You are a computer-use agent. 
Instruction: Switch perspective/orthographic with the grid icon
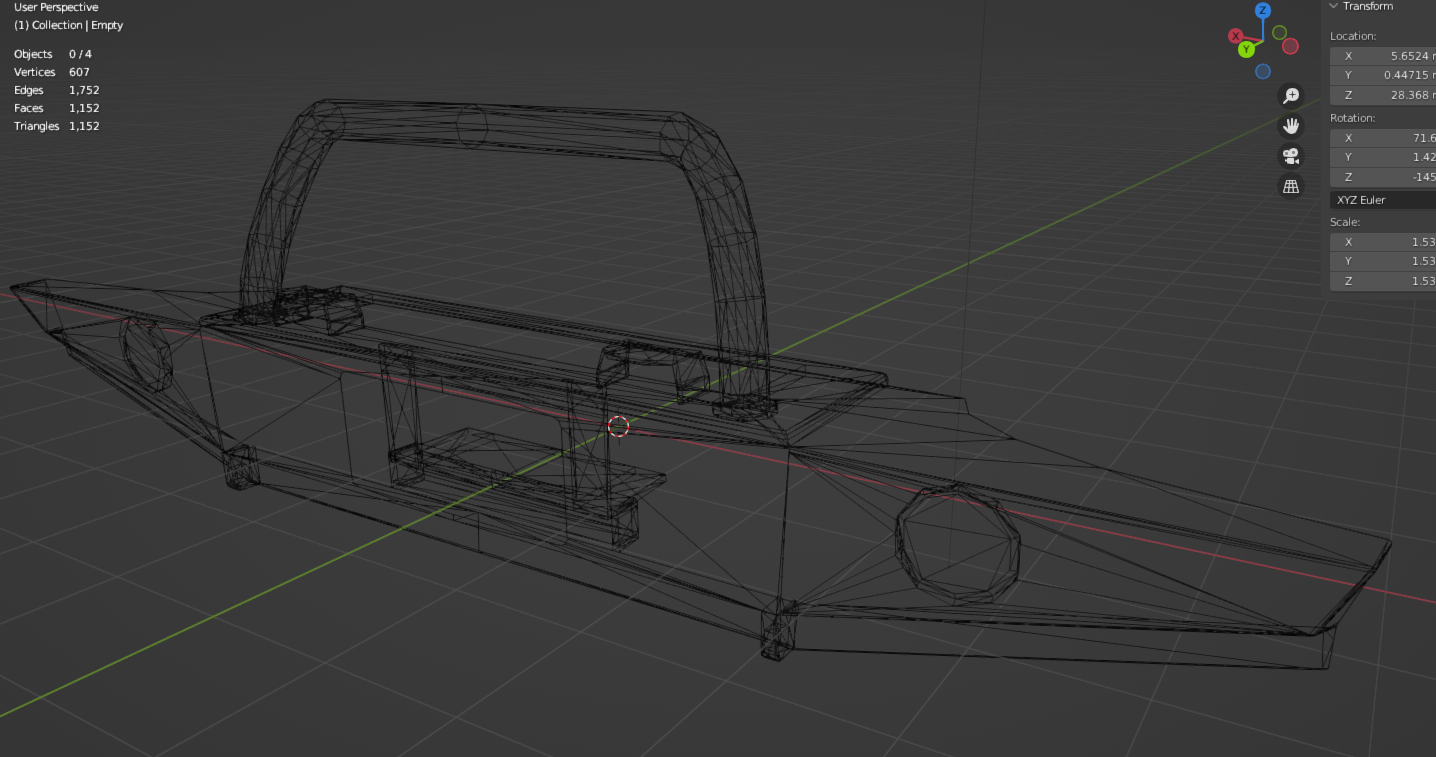pos(1291,186)
